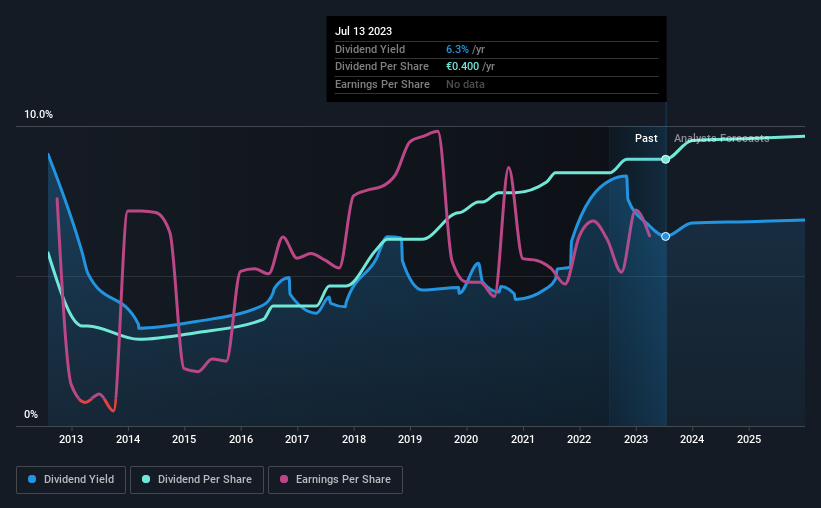Image resolution: width=821 pixels, height=508 pixels.
Task: Click the 2022 x-axis label
Action: [x=579, y=439]
